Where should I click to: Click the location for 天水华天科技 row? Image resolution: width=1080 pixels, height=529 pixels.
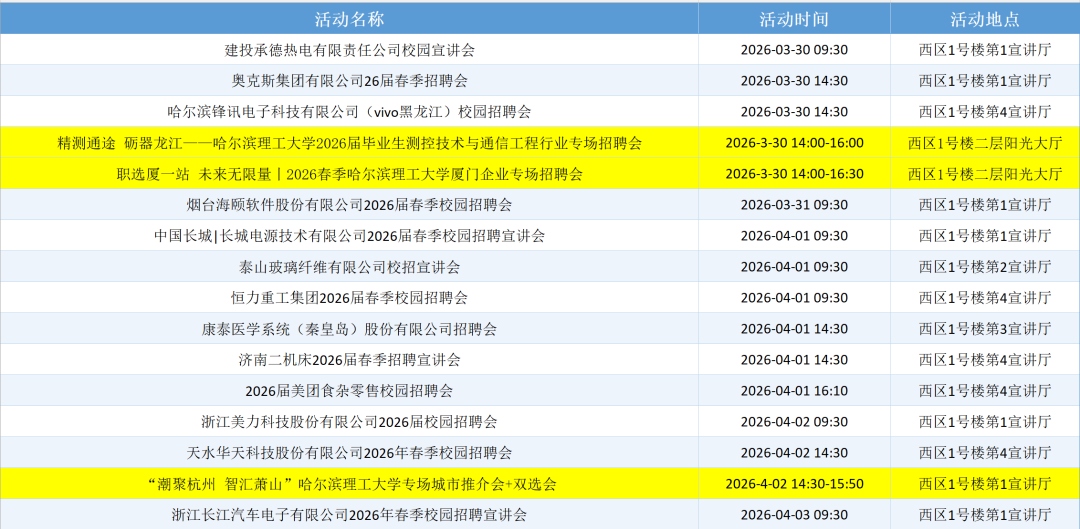tap(985, 453)
